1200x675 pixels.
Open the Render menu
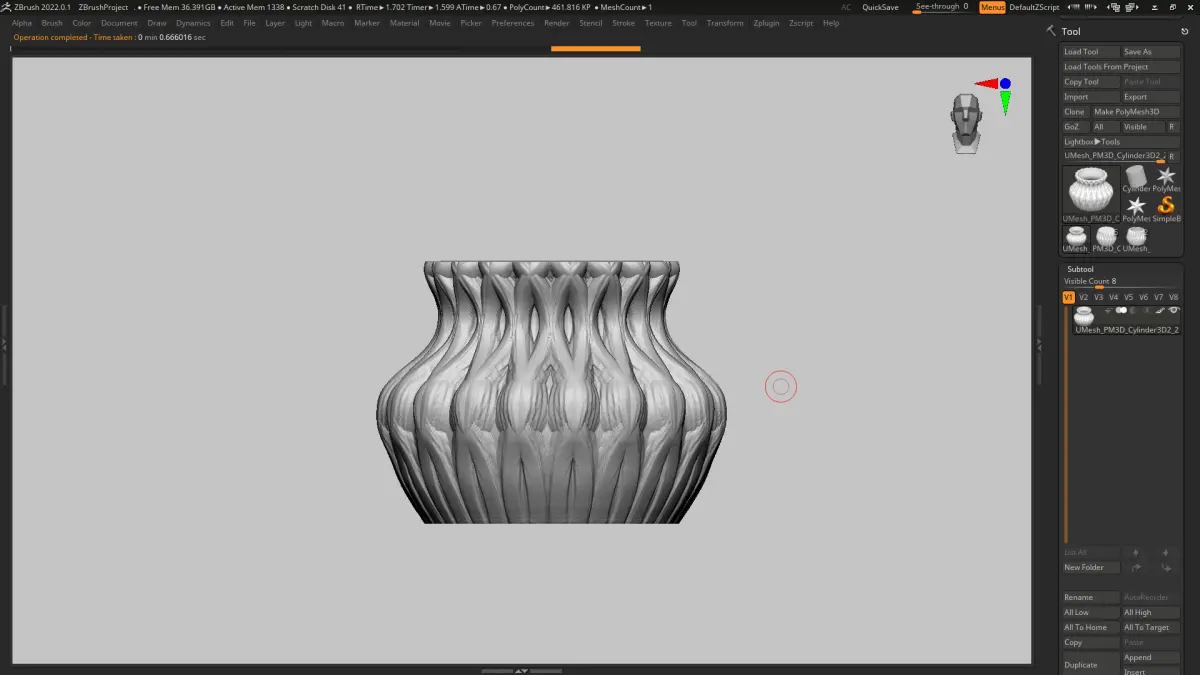click(x=557, y=23)
